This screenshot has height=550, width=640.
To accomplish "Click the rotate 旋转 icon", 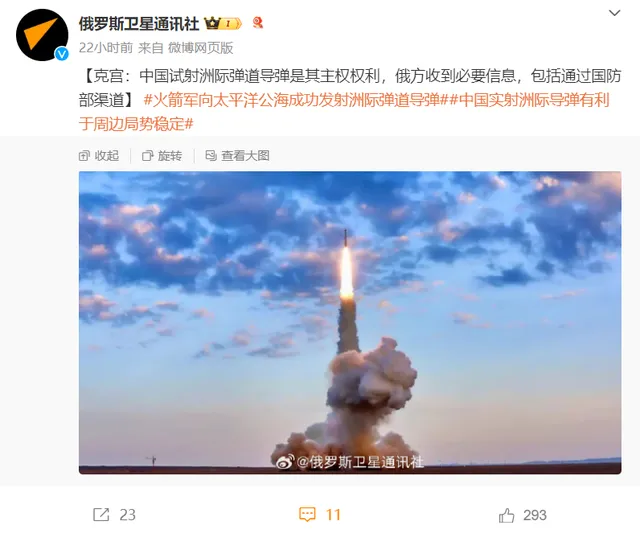I will [147, 155].
